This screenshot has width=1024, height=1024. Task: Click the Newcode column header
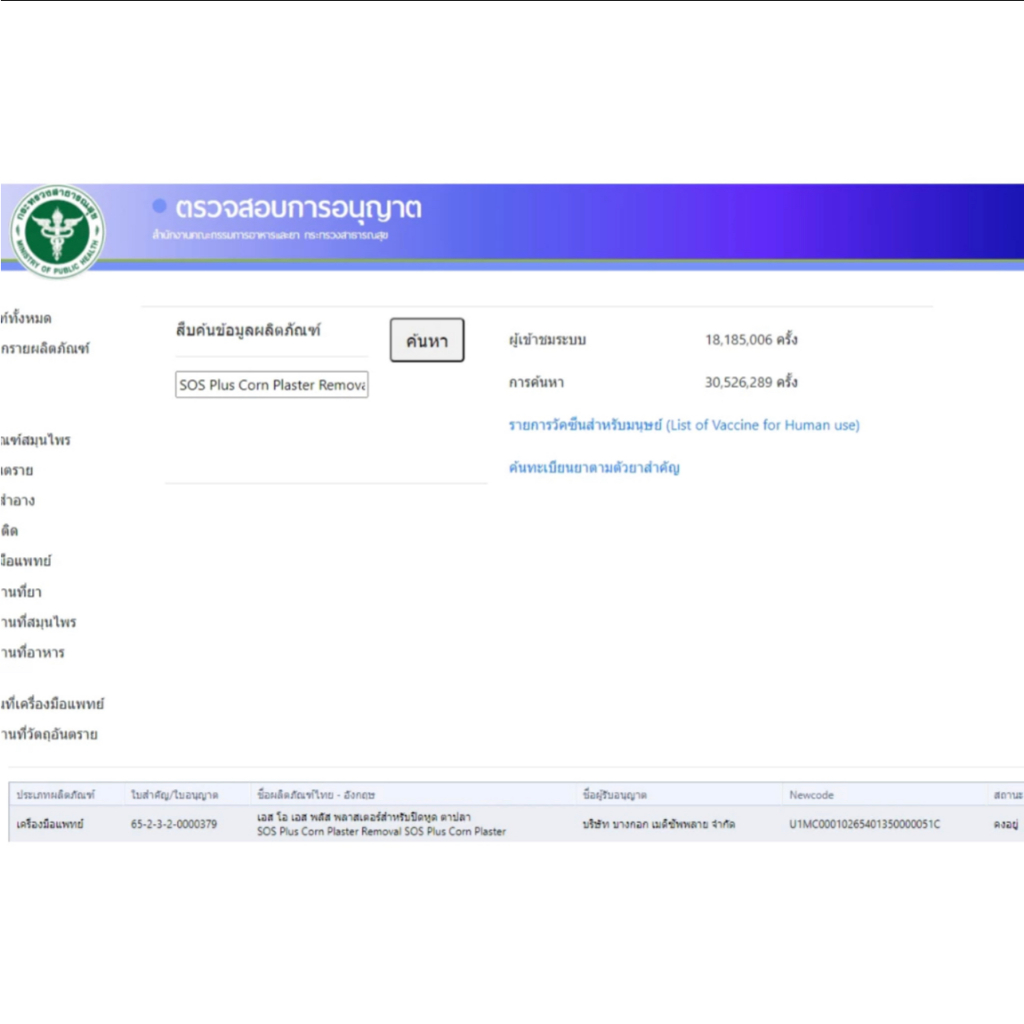click(x=811, y=795)
